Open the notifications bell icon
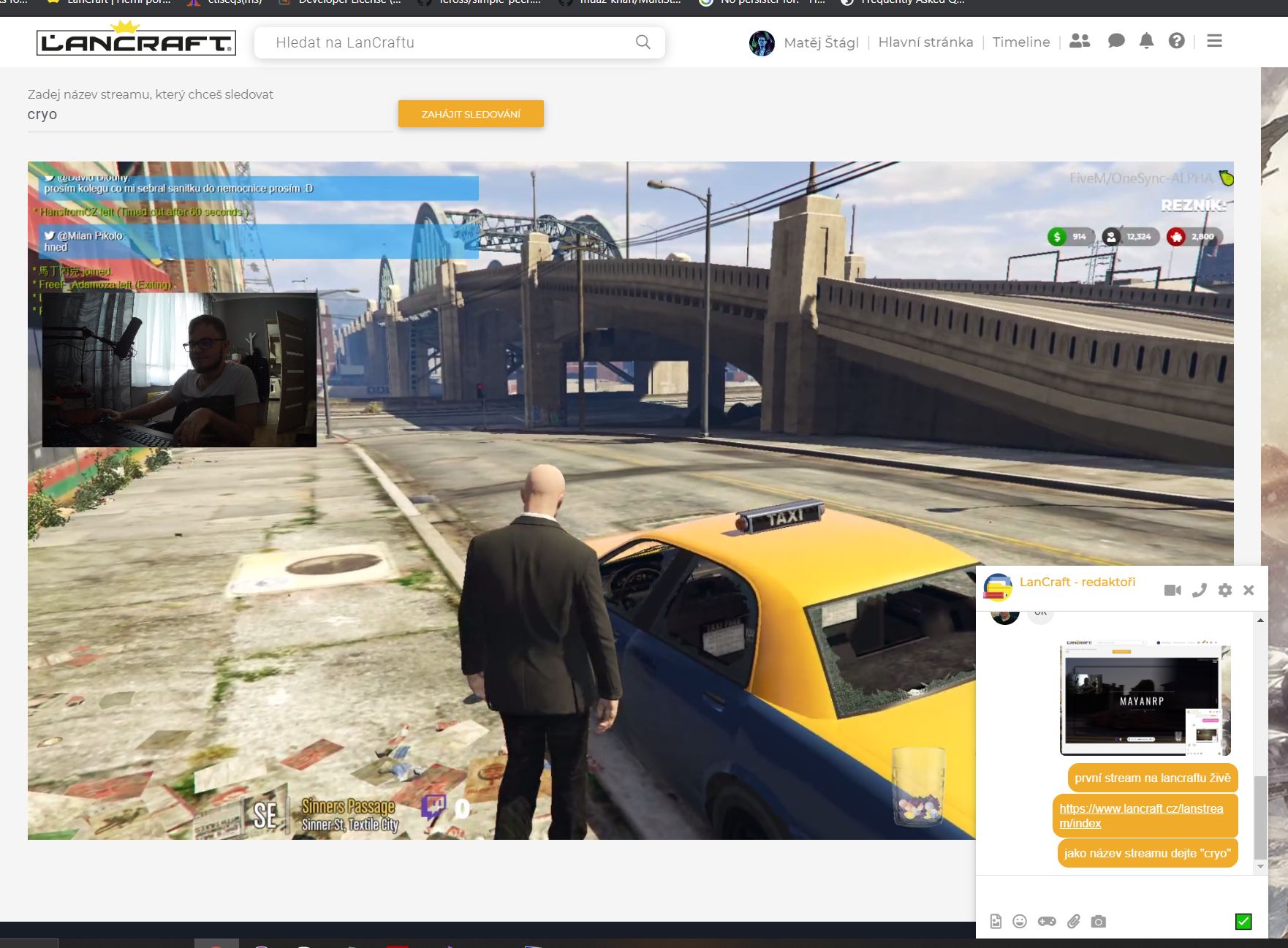This screenshot has width=1288, height=948. [x=1146, y=41]
